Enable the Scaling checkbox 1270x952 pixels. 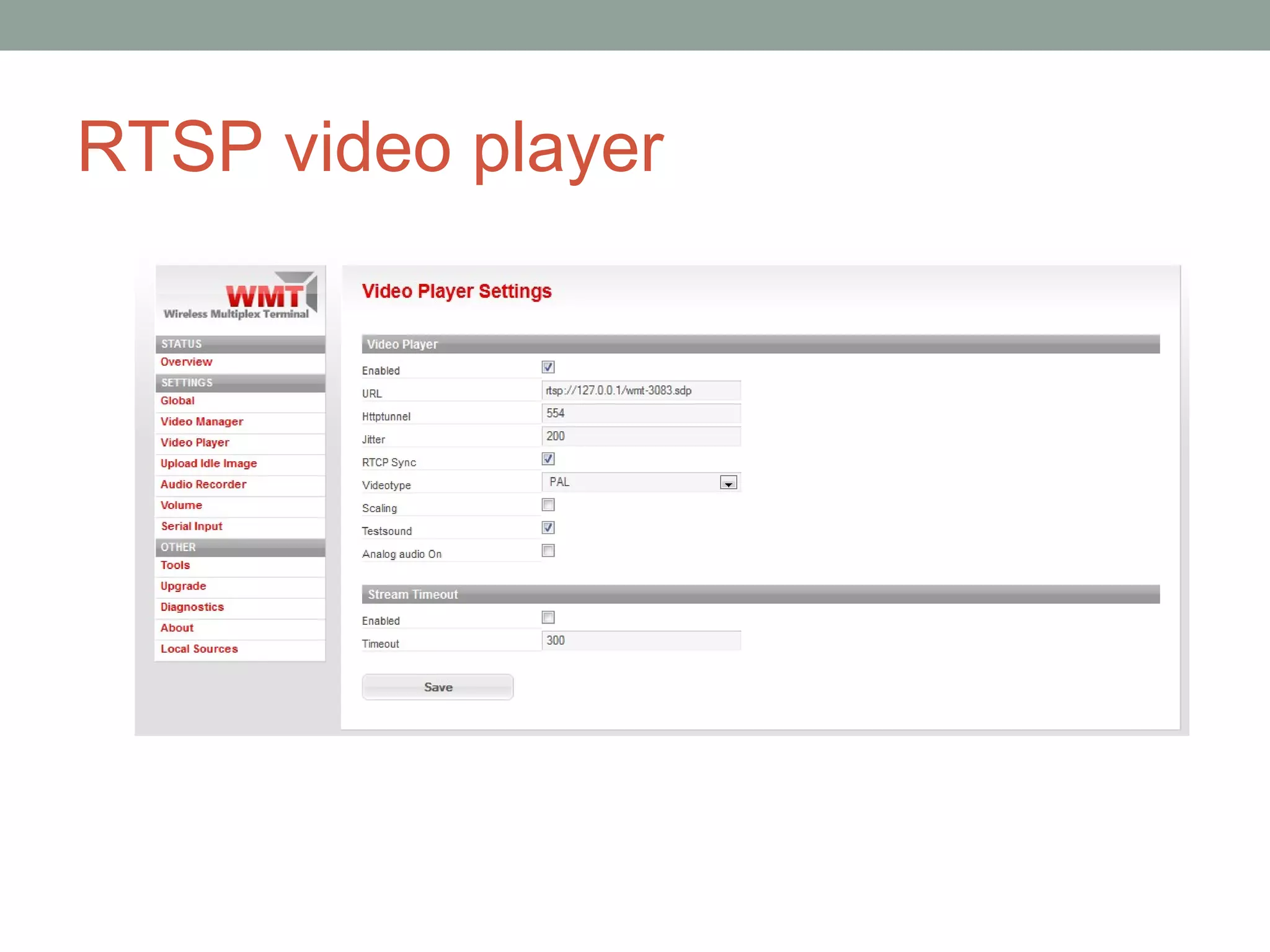click(548, 505)
